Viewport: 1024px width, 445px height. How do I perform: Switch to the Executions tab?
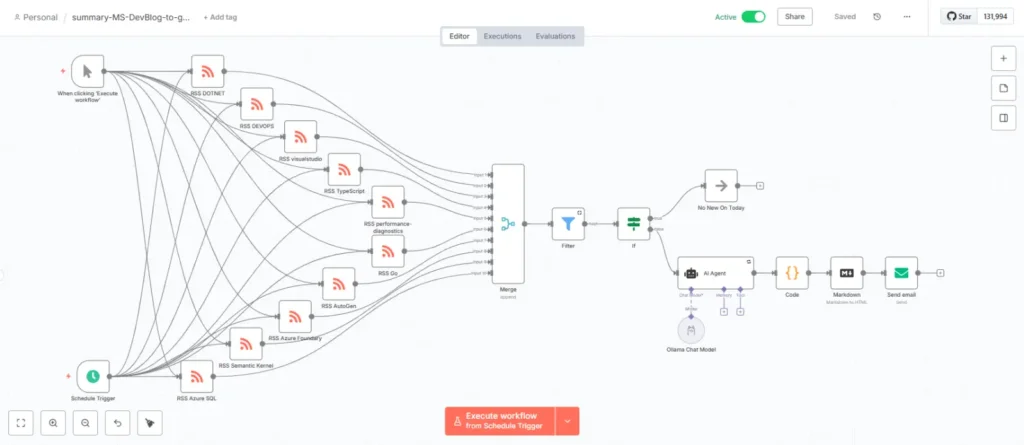tap(502, 37)
